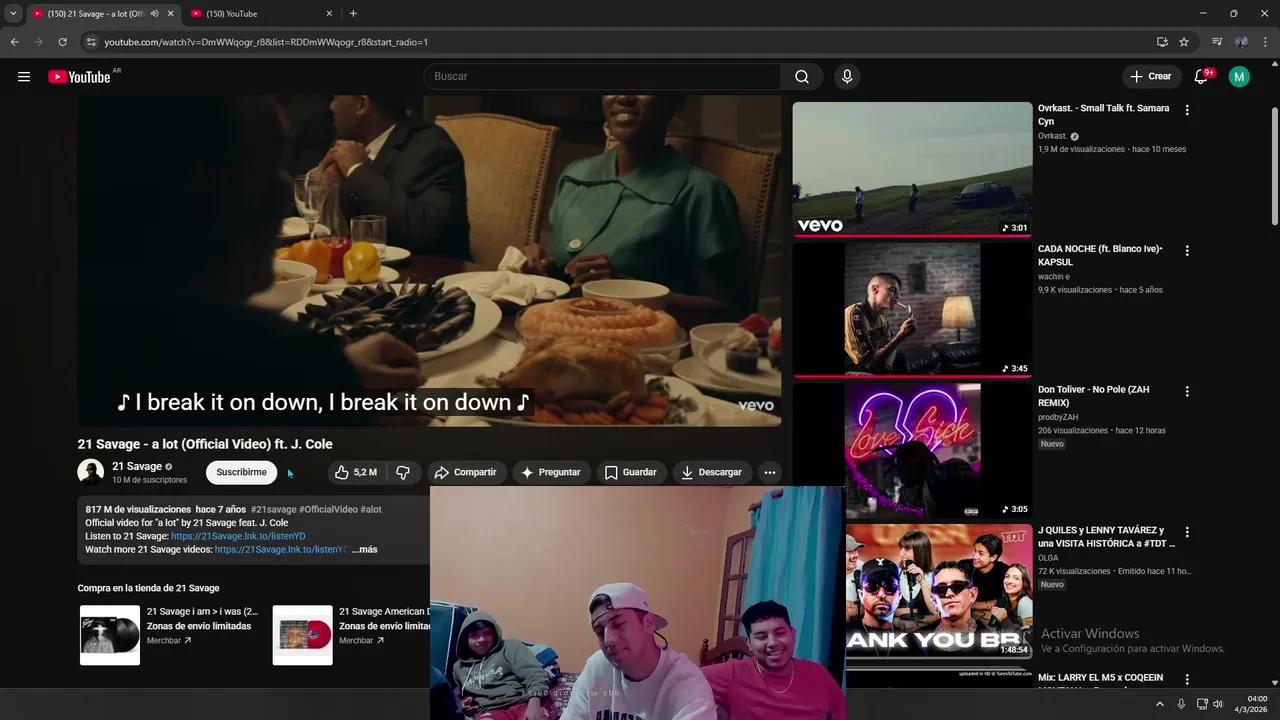Click the search magnifier button

click(802, 77)
